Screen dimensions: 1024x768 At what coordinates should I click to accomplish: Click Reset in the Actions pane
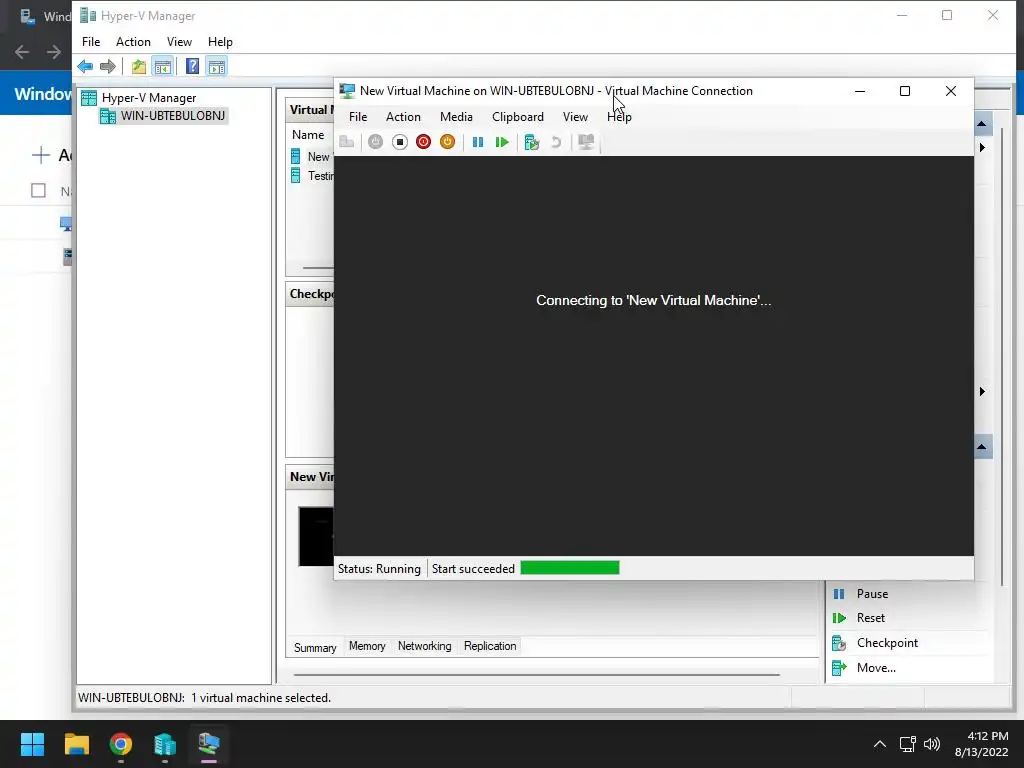tap(871, 618)
